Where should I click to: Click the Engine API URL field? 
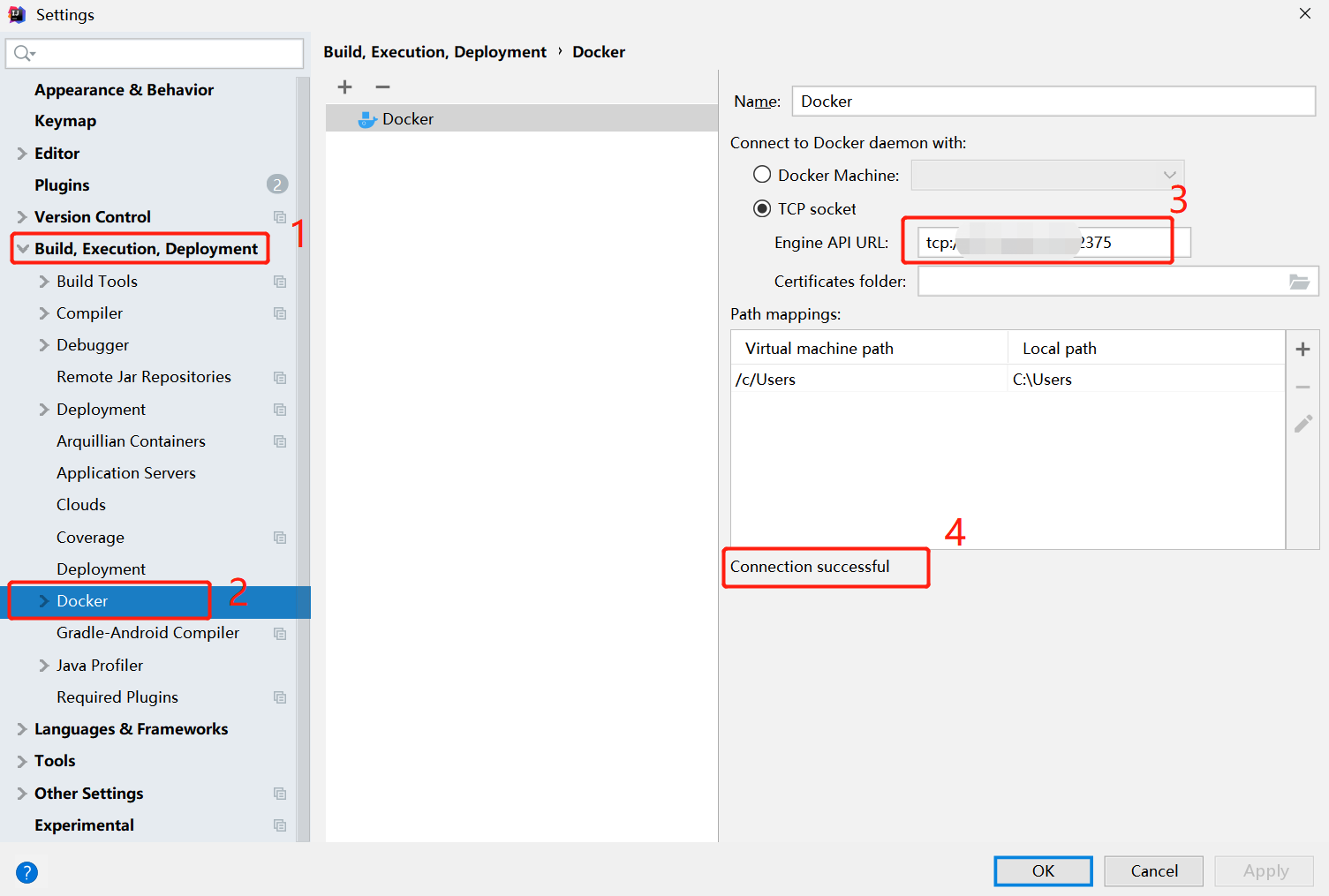tap(1054, 243)
